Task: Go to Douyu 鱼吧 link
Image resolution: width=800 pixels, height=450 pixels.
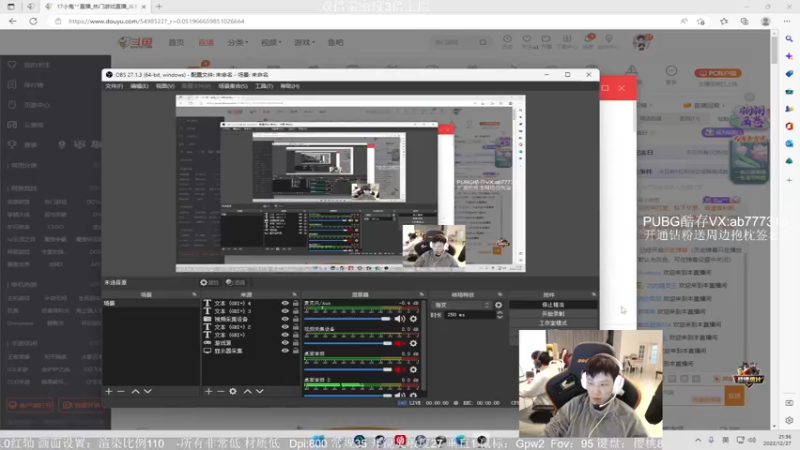Action: [335, 42]
